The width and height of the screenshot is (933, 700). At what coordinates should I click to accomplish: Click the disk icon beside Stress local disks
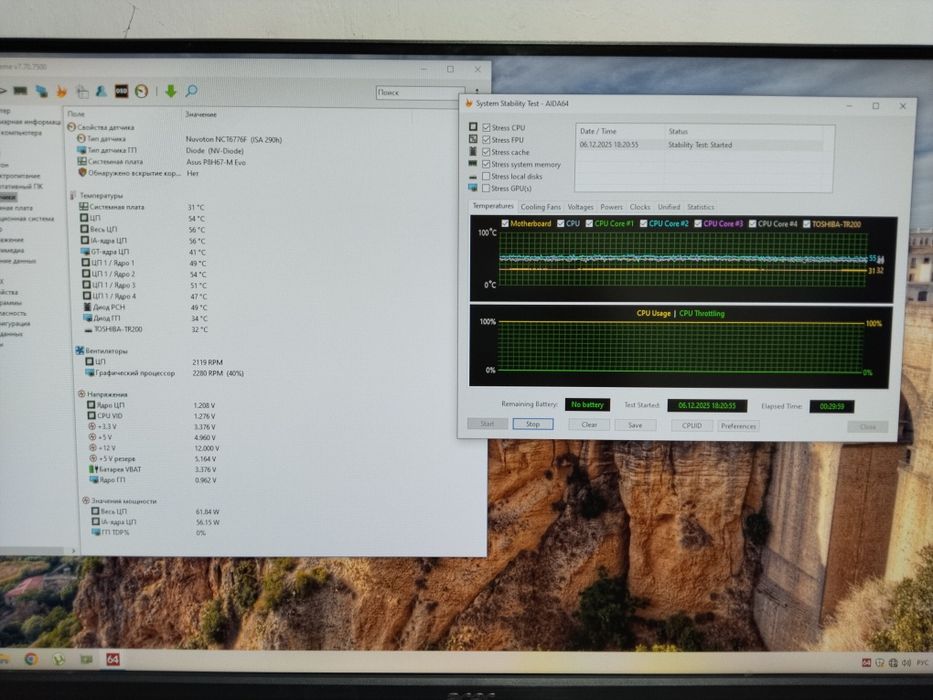point(473,177)
